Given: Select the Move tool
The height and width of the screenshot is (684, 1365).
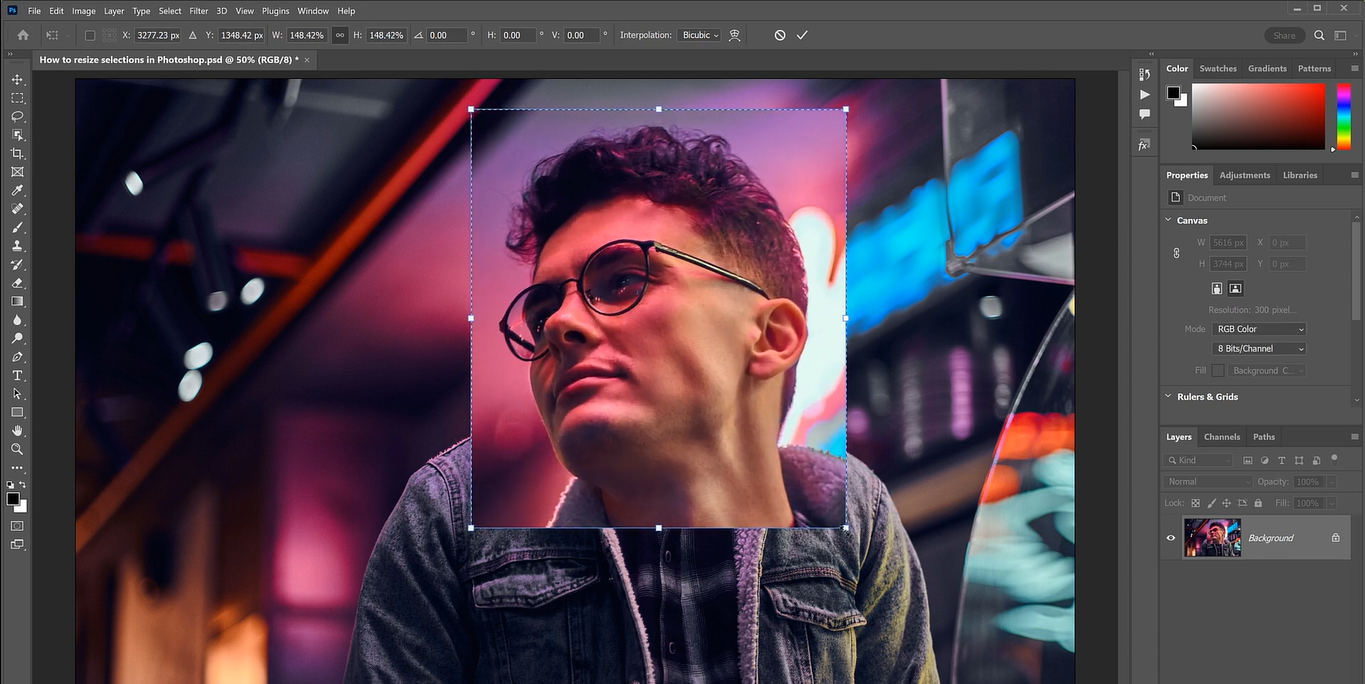Looking at the screenshot, I should [17, 79].
